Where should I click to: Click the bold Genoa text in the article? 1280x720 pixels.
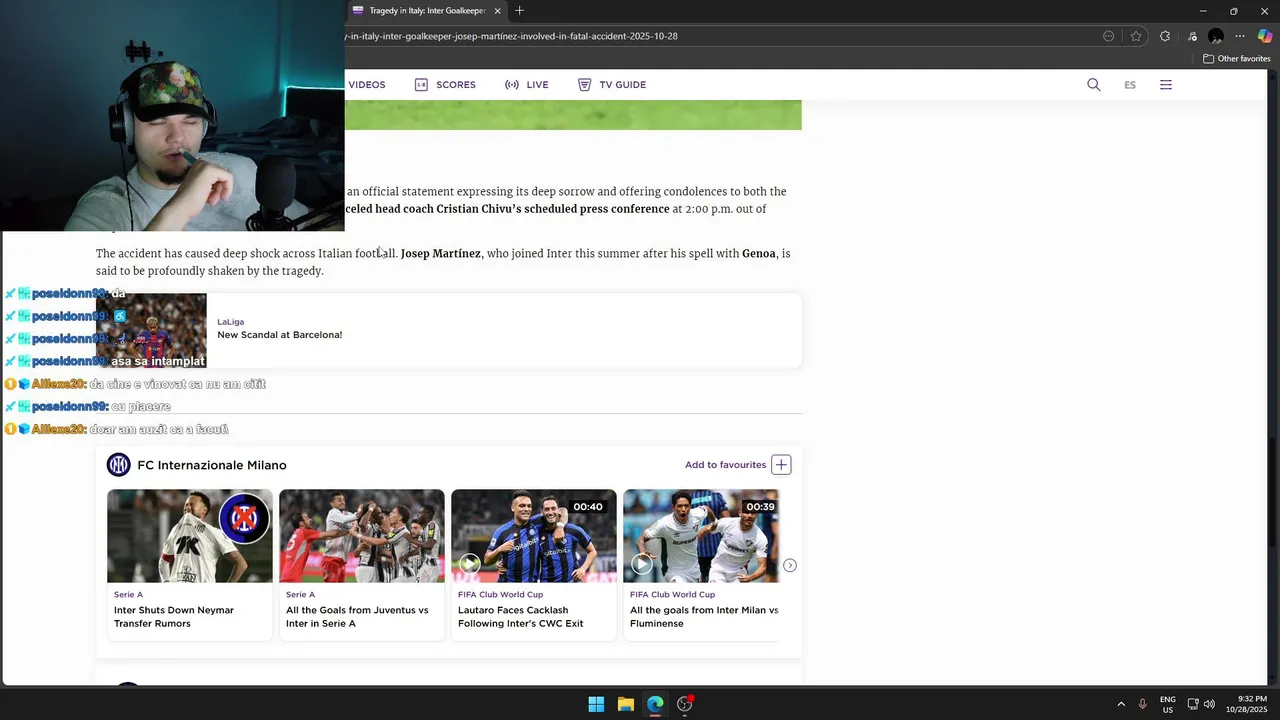(759, 254)
